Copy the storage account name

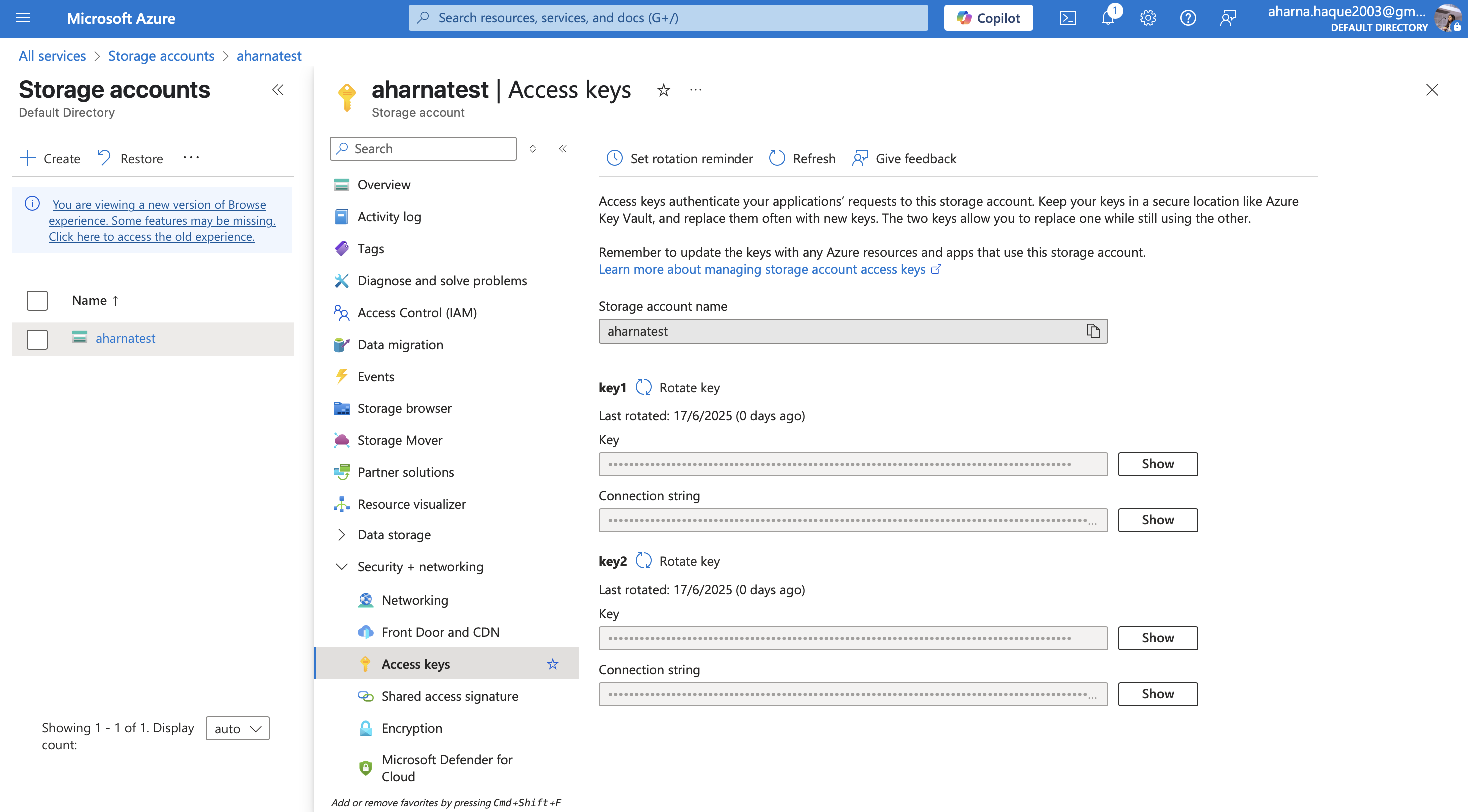[1092, 331]
